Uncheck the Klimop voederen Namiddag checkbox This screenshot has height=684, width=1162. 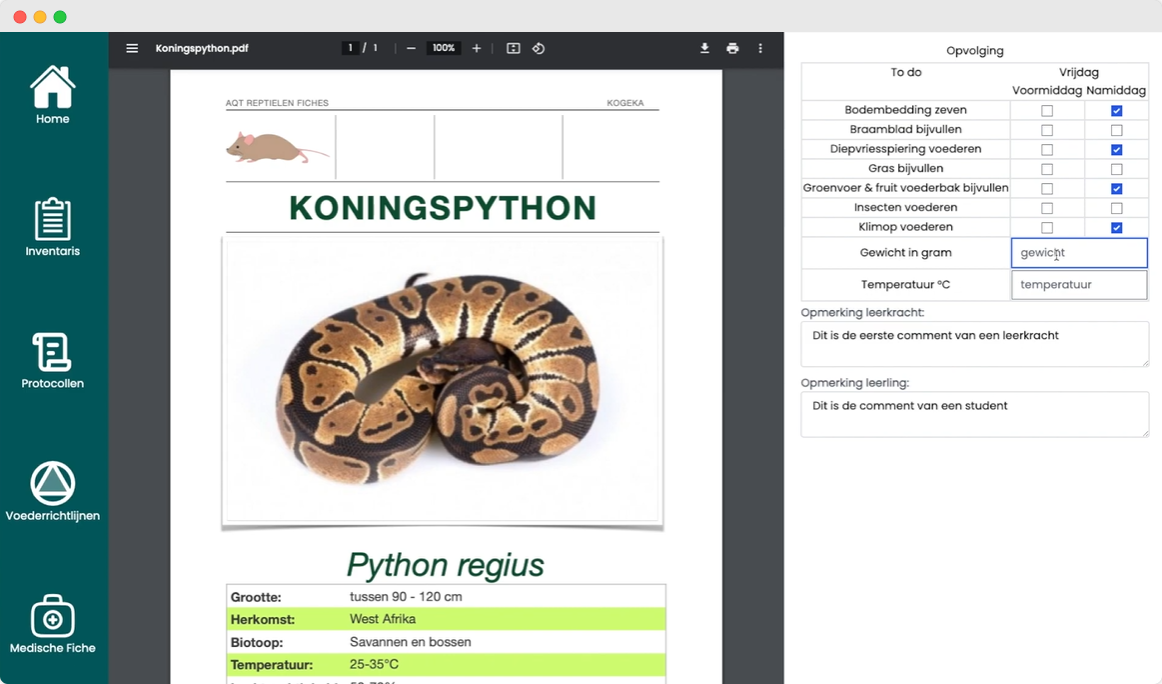tap(1117, 227)
